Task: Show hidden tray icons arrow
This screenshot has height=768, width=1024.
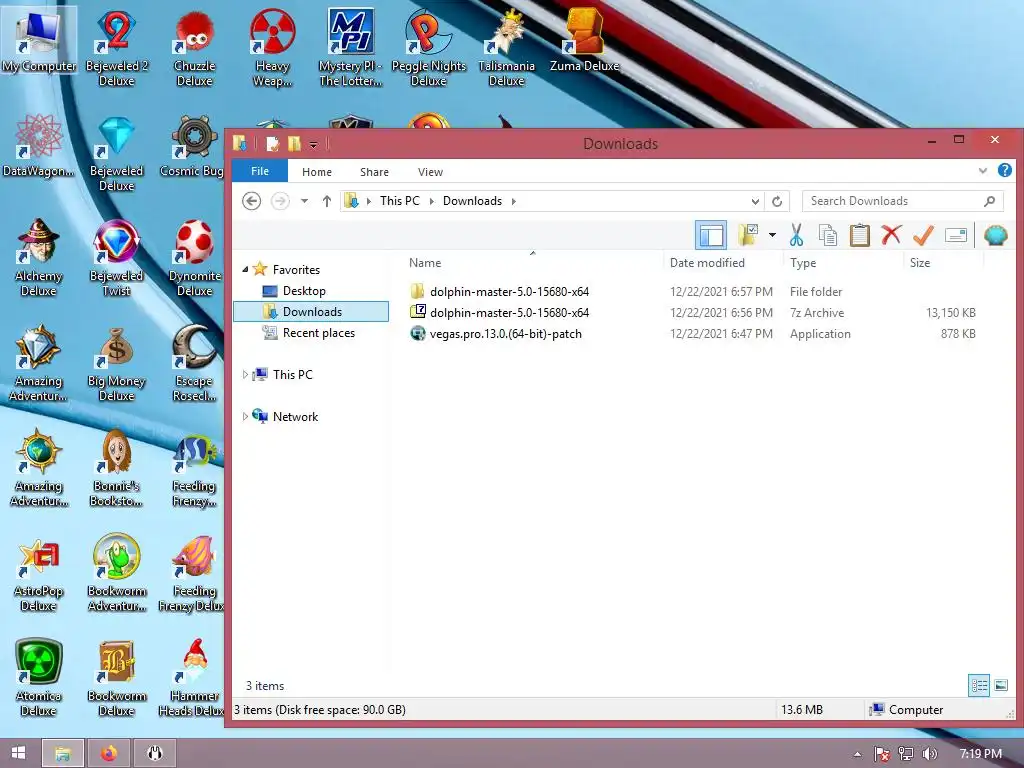Action: click(x=857, y=754)
